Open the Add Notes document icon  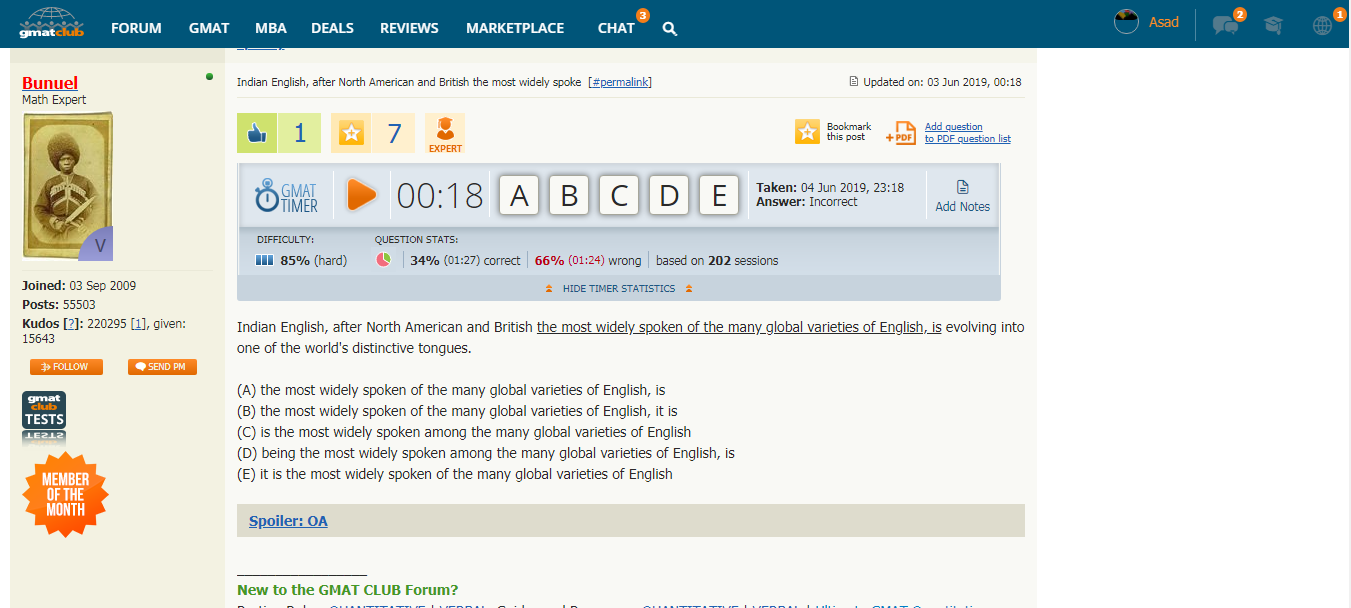pos(963,187)
